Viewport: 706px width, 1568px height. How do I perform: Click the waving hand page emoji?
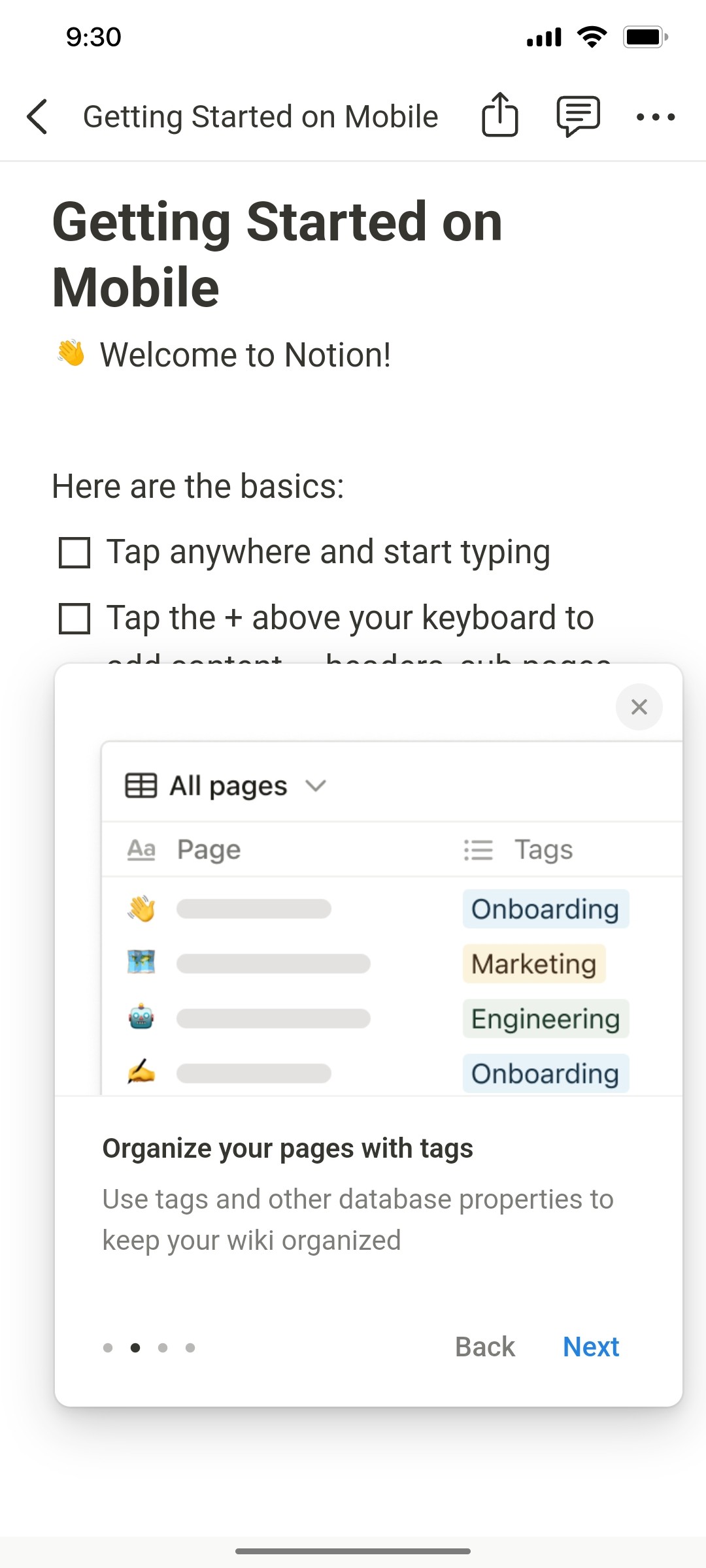click(141, 908)
